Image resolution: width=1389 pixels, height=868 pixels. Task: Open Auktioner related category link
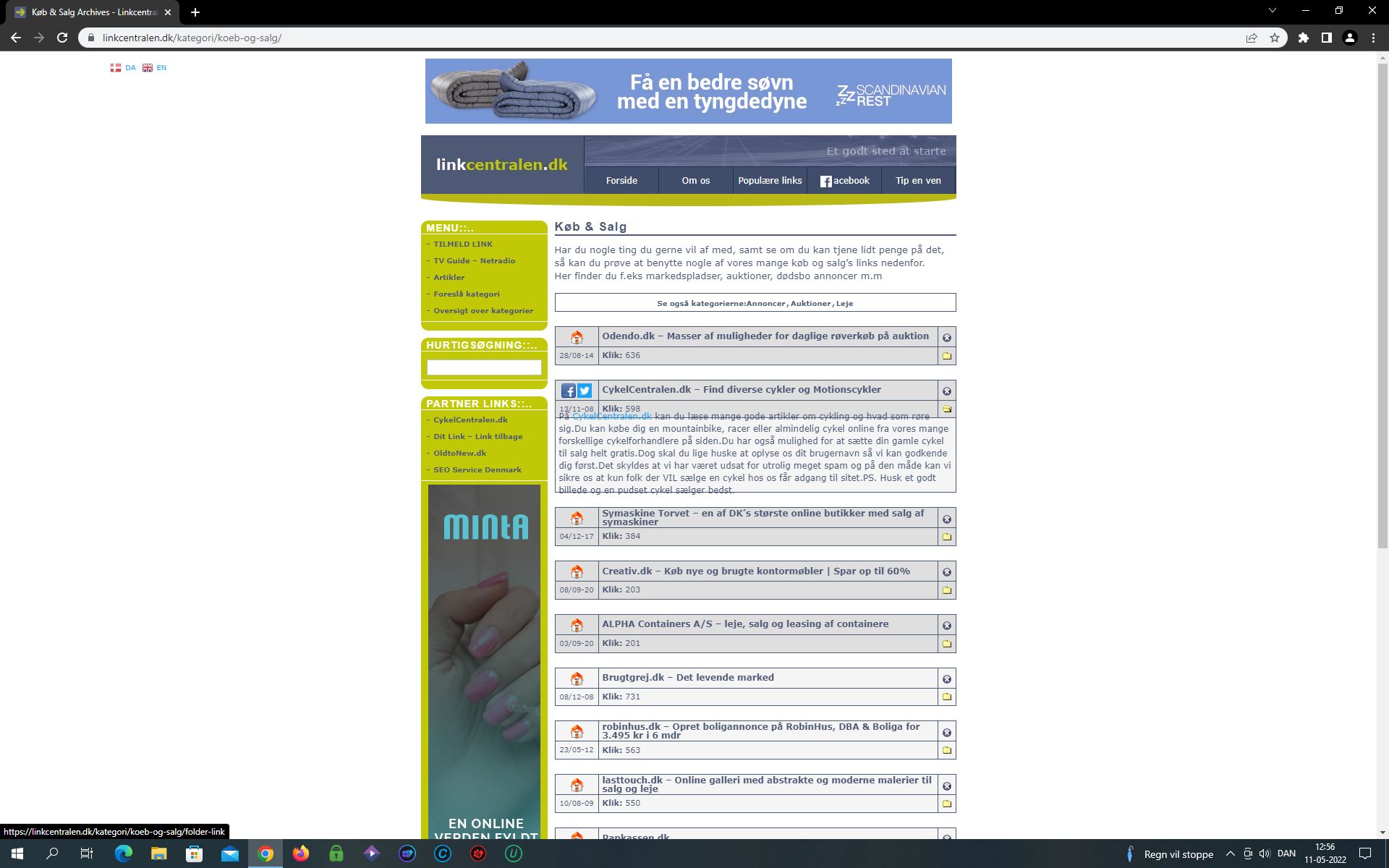(x=810, y=303)
